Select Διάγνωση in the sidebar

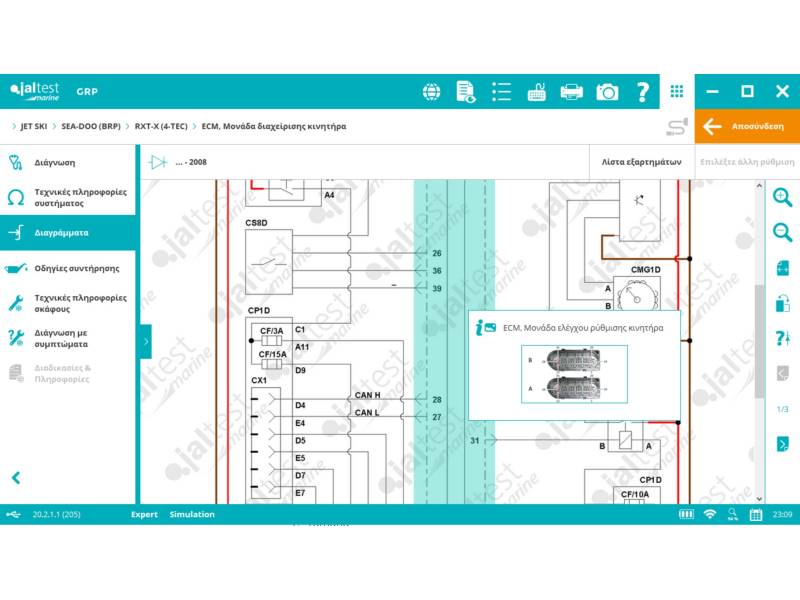click(55, 162)
